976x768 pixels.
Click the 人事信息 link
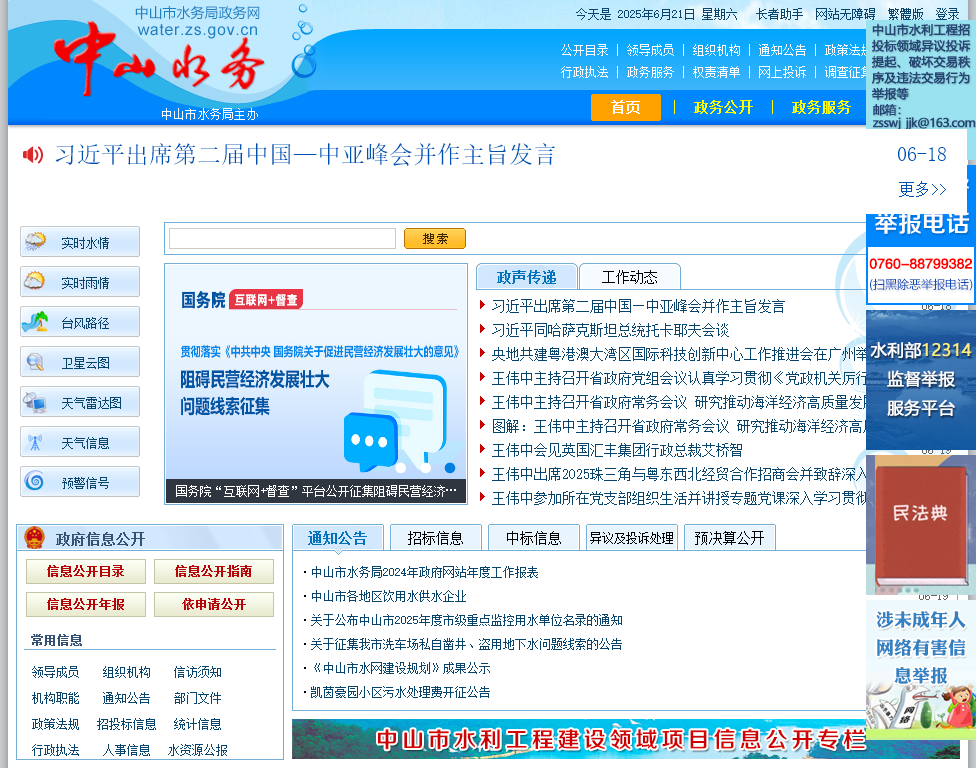126,750
